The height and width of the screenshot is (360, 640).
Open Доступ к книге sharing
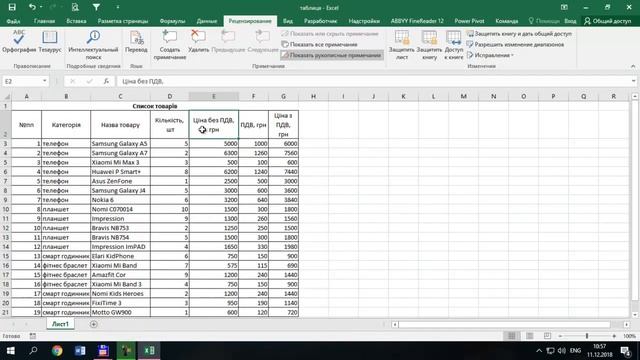tap(453, 45)
